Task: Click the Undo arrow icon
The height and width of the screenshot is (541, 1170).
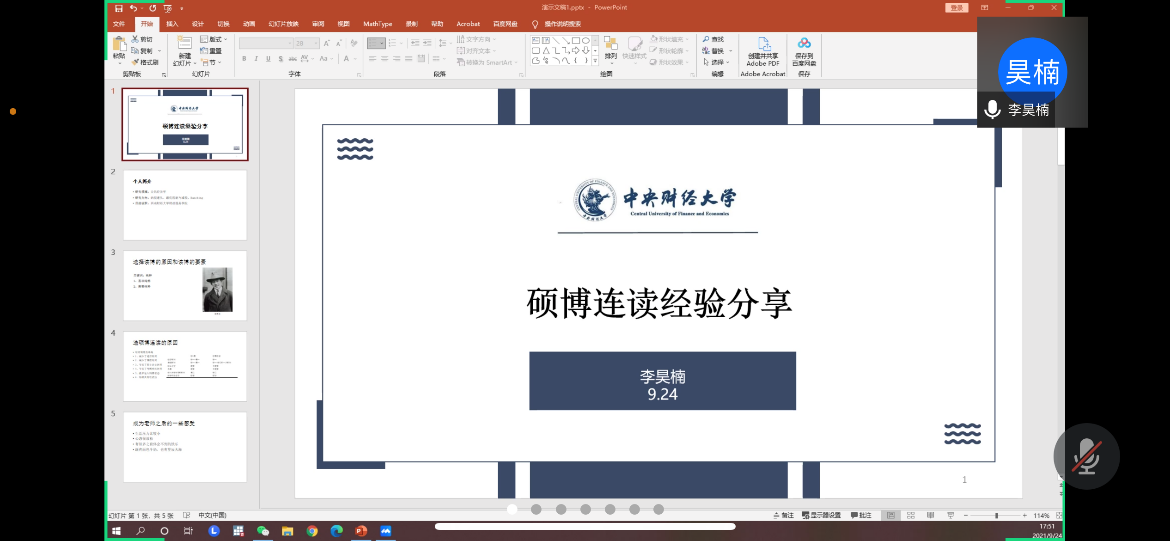Action: [x=133, y=8]
